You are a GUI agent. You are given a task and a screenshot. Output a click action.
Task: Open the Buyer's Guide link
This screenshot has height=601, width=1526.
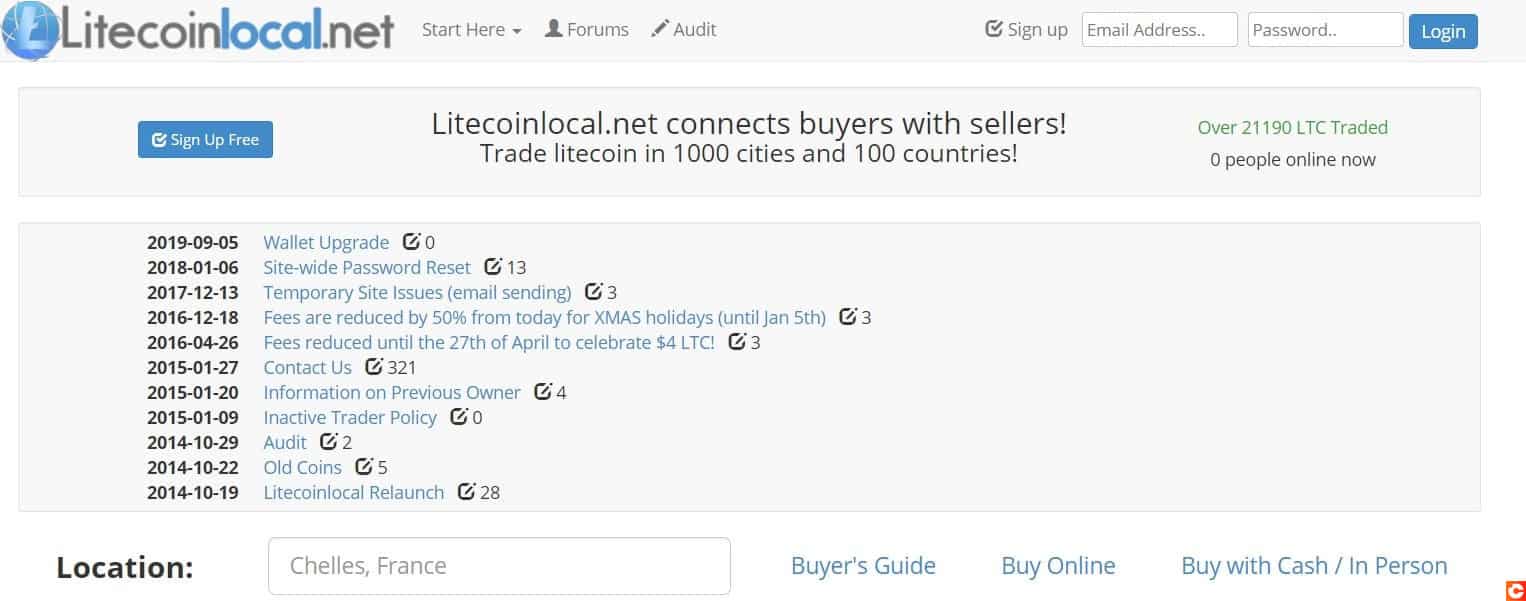(863, 566)
